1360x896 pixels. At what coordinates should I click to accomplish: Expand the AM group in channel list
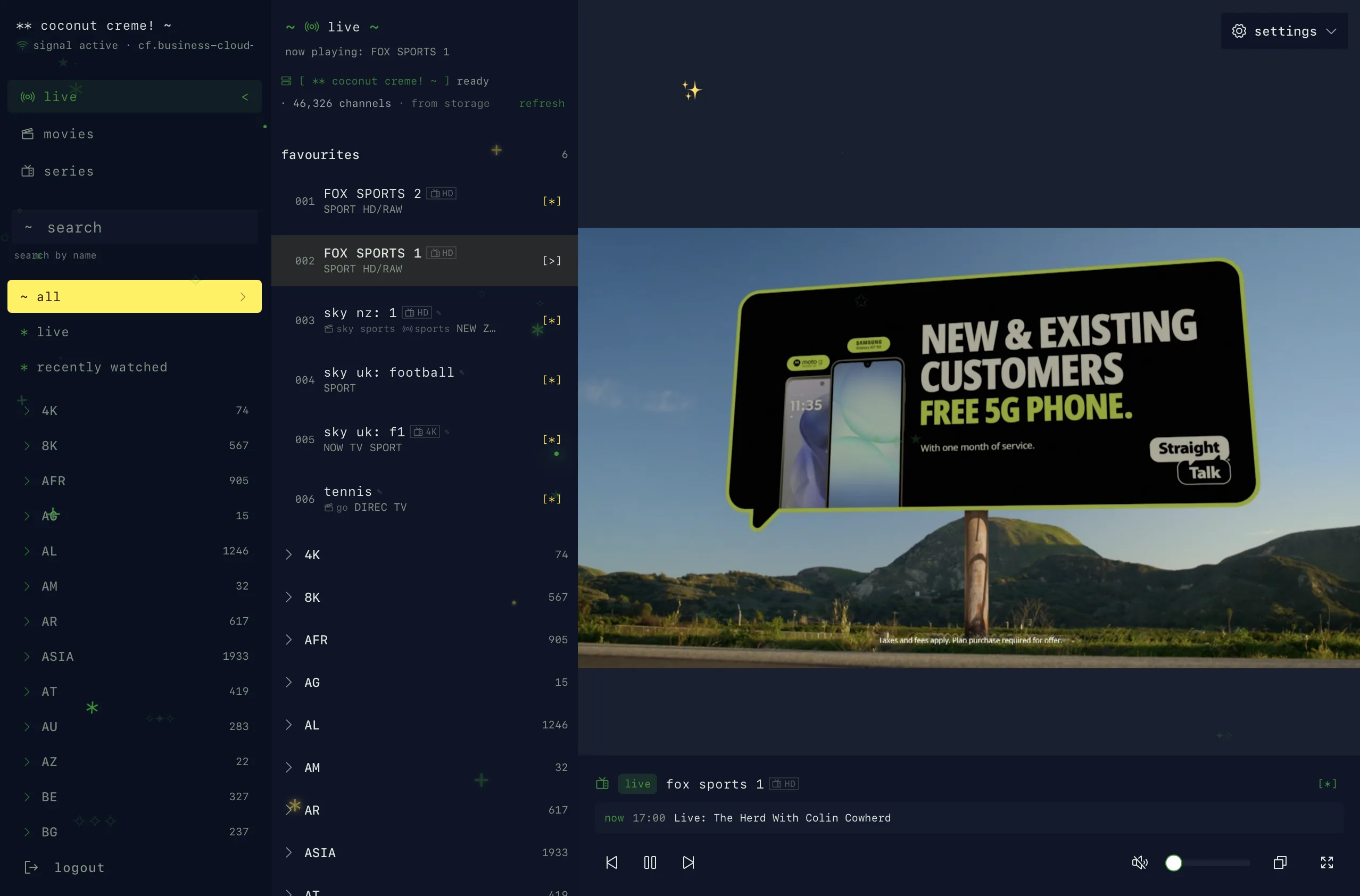(x=425, y=767)
